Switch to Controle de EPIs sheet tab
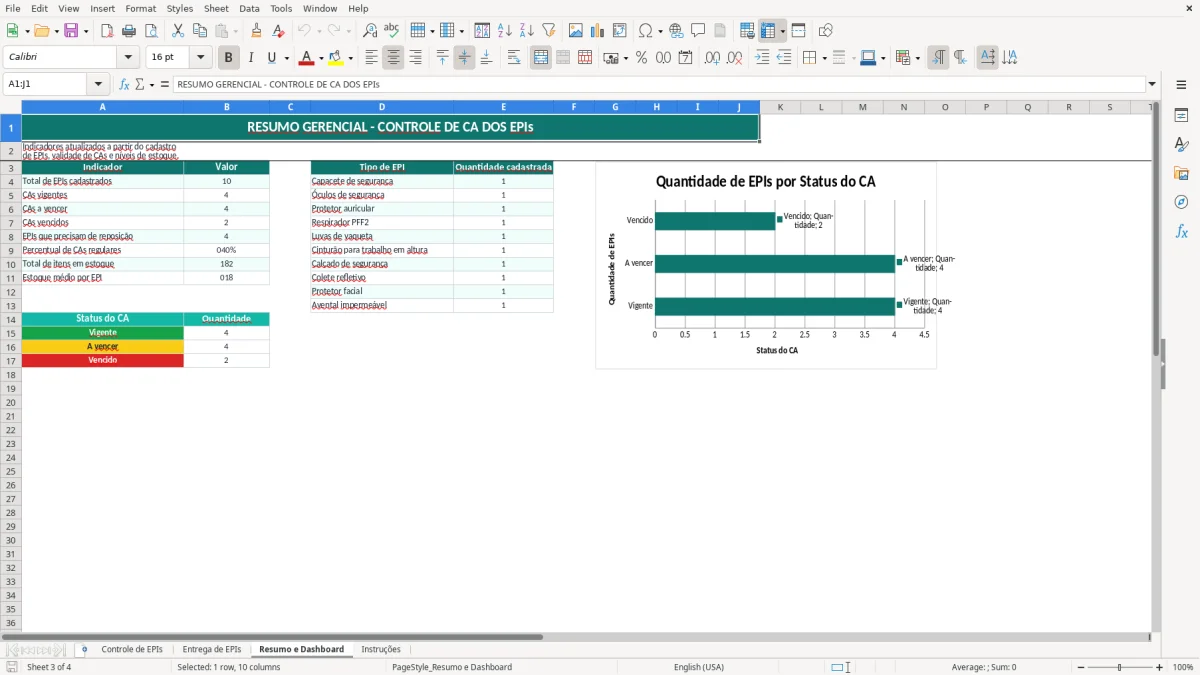Viewport: 1200px width, 675px height. (x=132, y=650)
